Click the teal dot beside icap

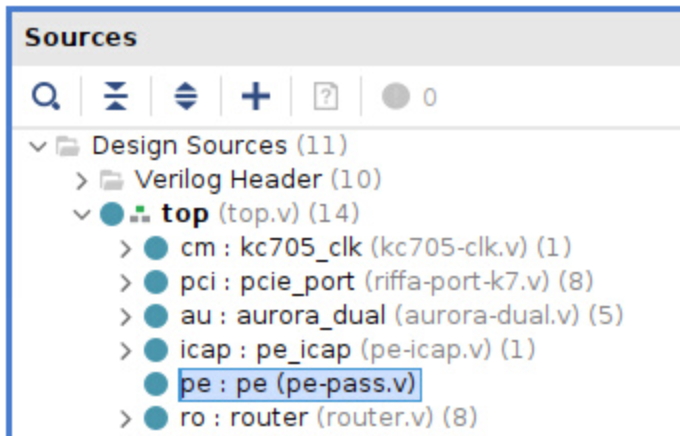pos(156,350)
